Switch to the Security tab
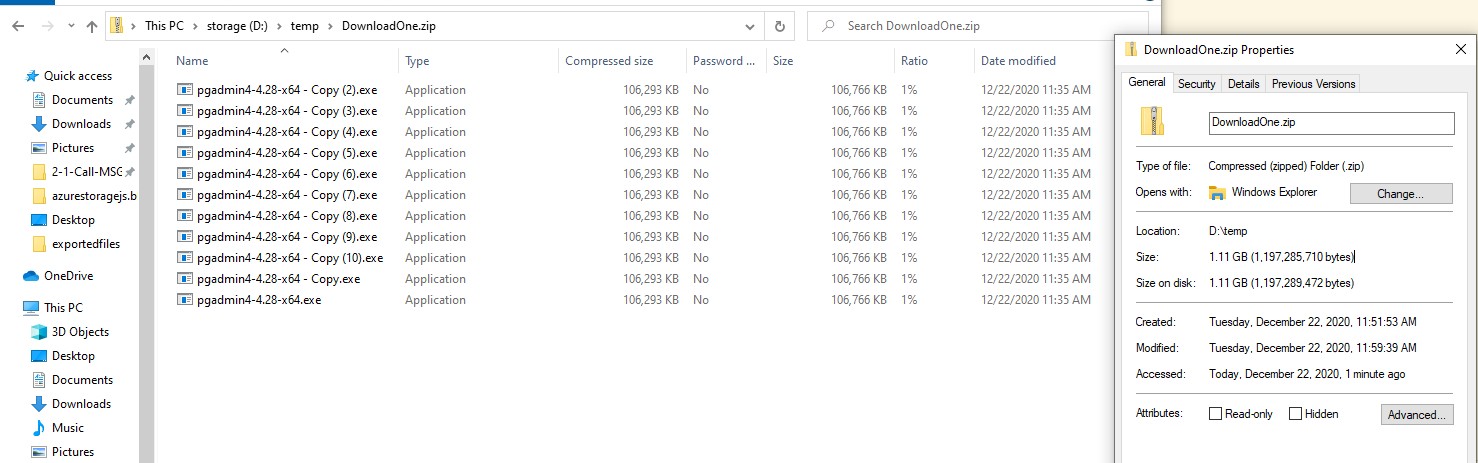Screen dimensions: 1478x463 tap(1196, 84)
